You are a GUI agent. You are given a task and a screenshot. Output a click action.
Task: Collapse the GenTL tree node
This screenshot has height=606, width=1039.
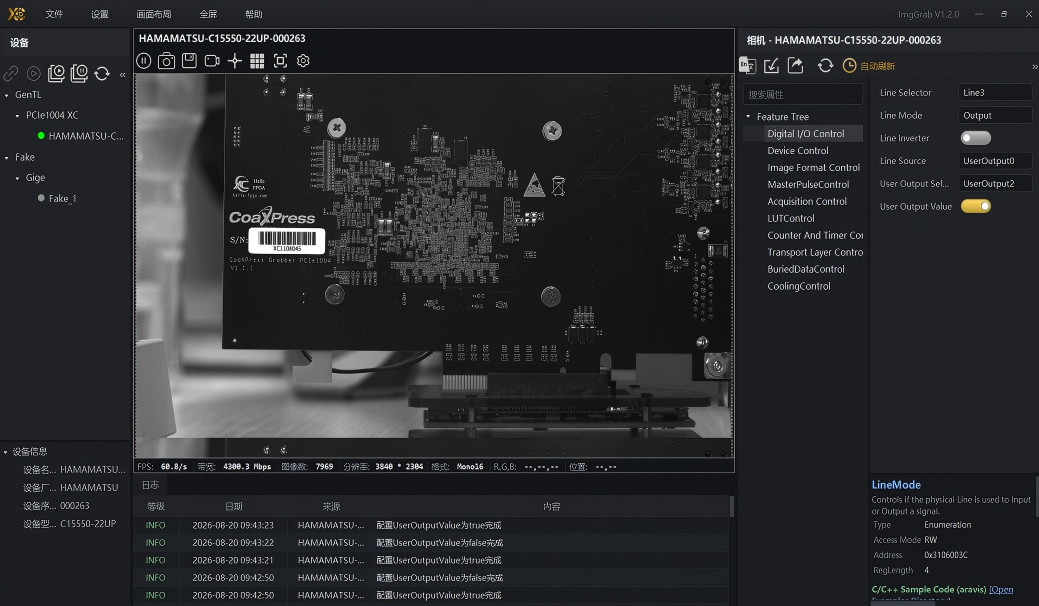(7, 95)
